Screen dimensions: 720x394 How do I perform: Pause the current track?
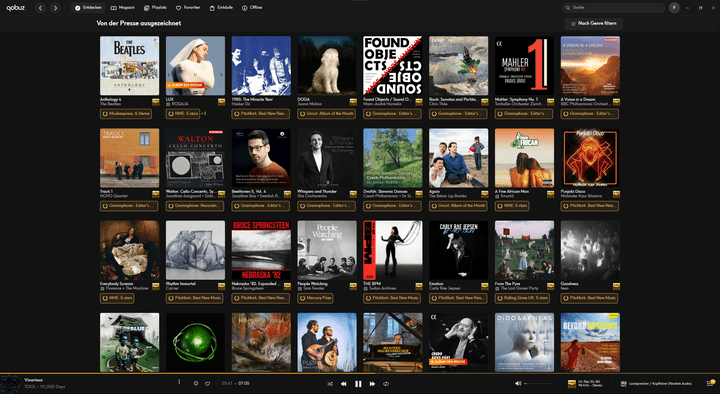[358, 384]
